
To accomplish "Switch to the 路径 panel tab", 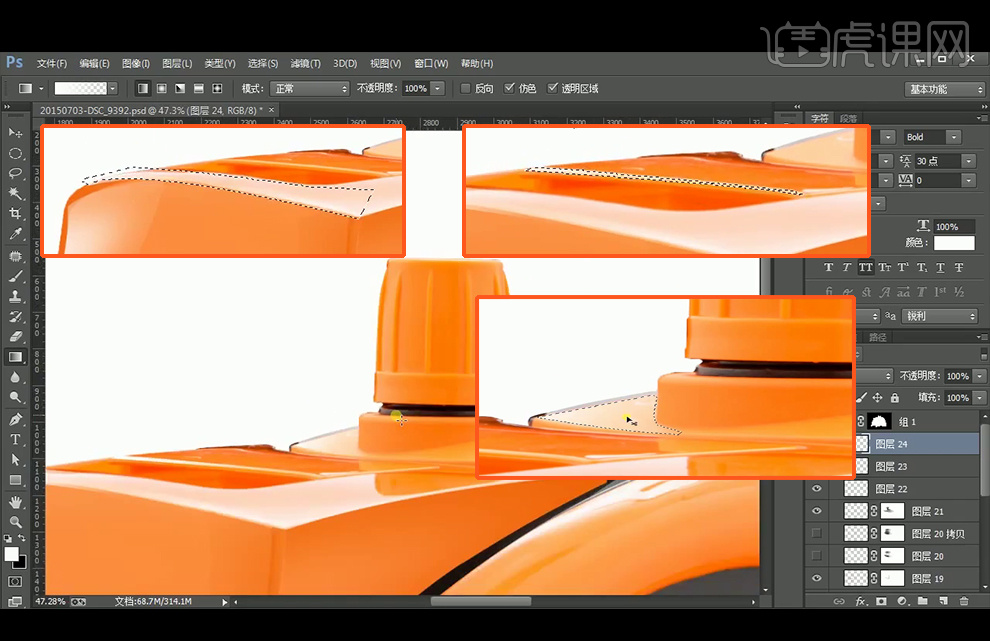I will (877, 337).
